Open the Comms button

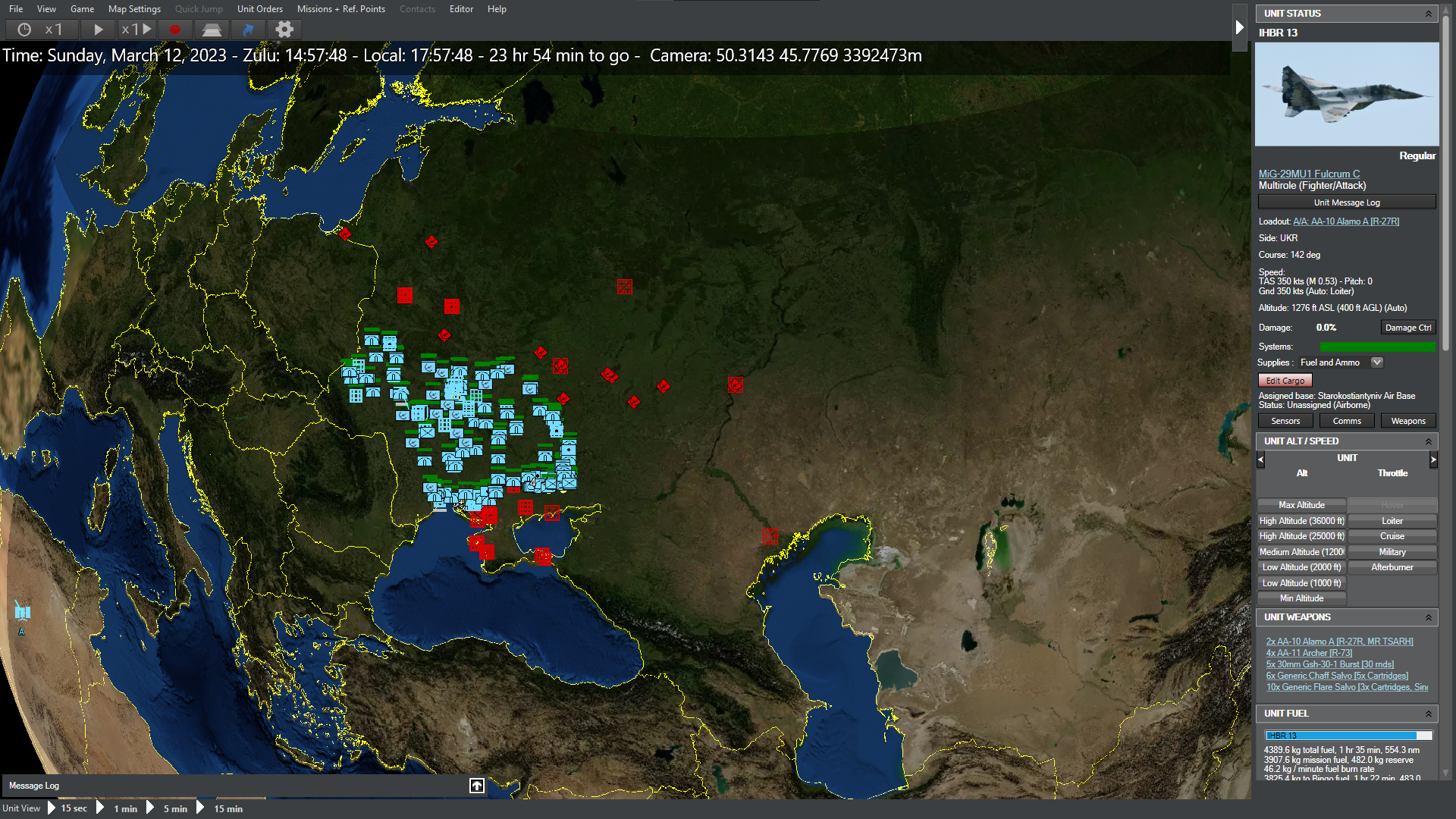(x=1347, y=421)
